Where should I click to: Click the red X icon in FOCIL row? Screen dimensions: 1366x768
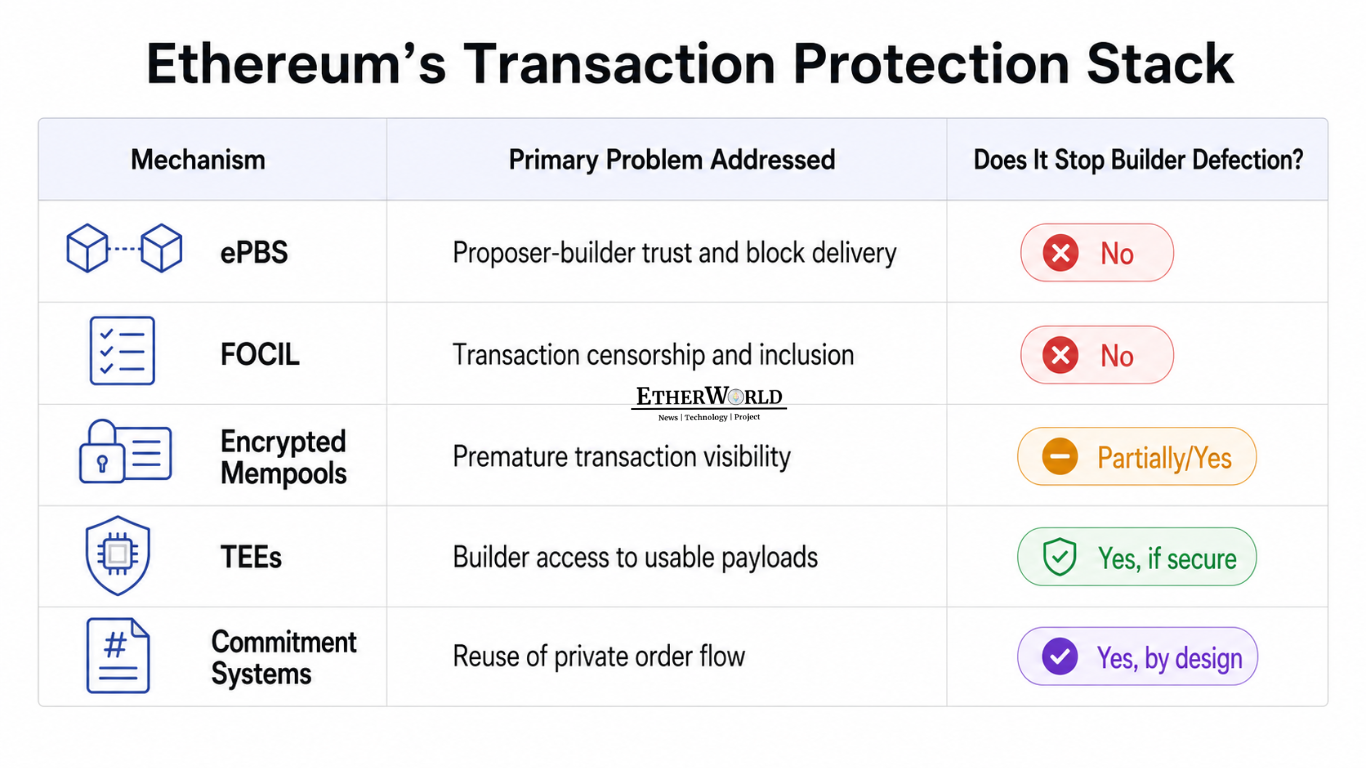coord(1060,355)
